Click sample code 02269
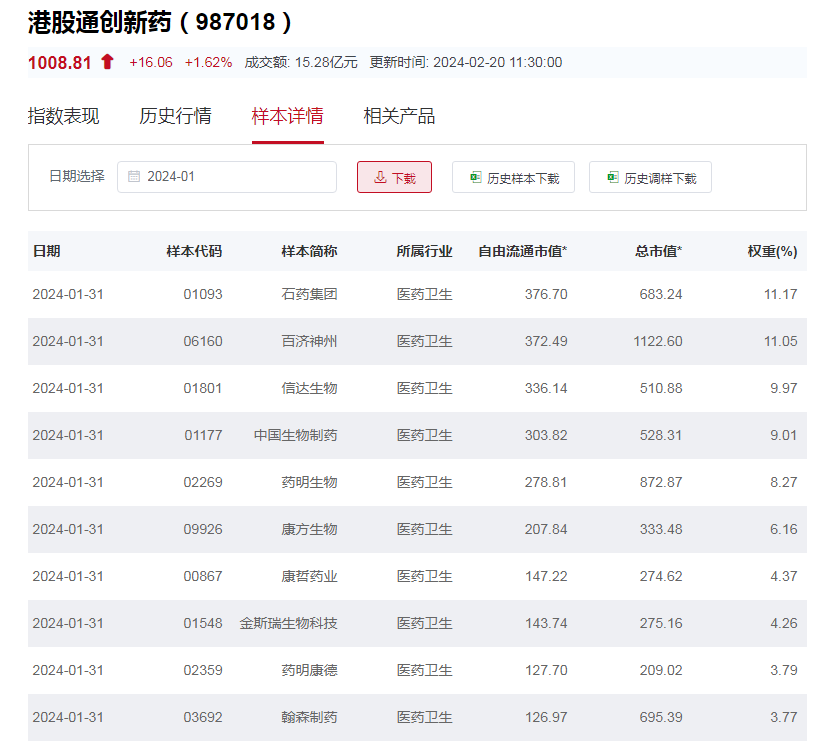This screenshot has width=813, height=747. (203, 482)
